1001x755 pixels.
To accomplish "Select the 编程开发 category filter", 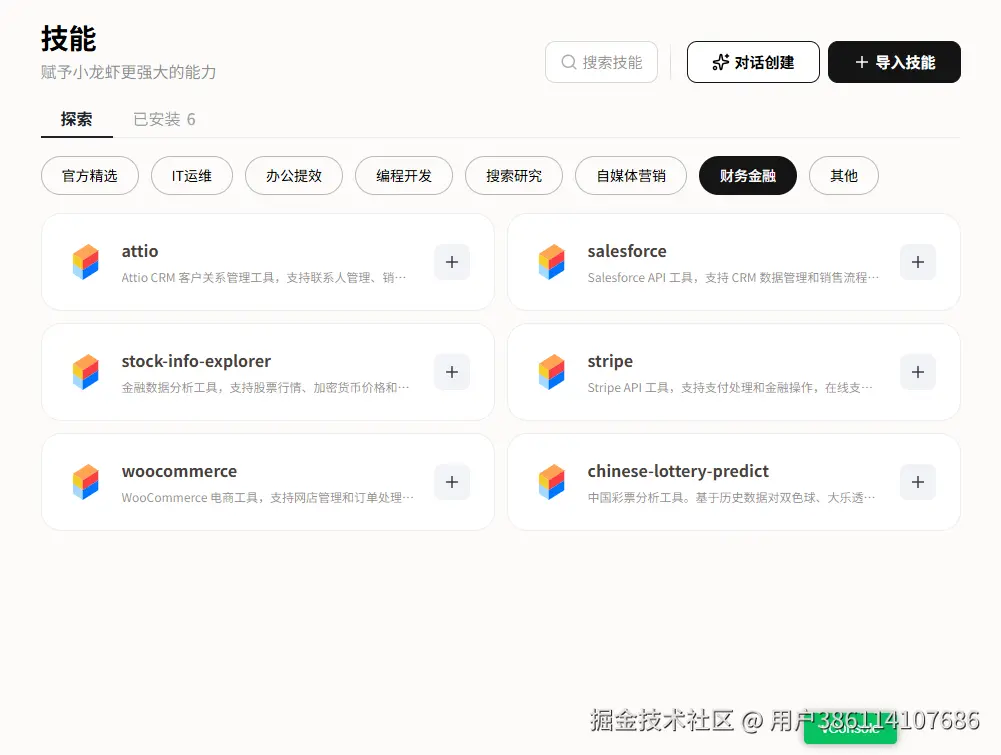I will pyautogui.click(x=404, y=176).
